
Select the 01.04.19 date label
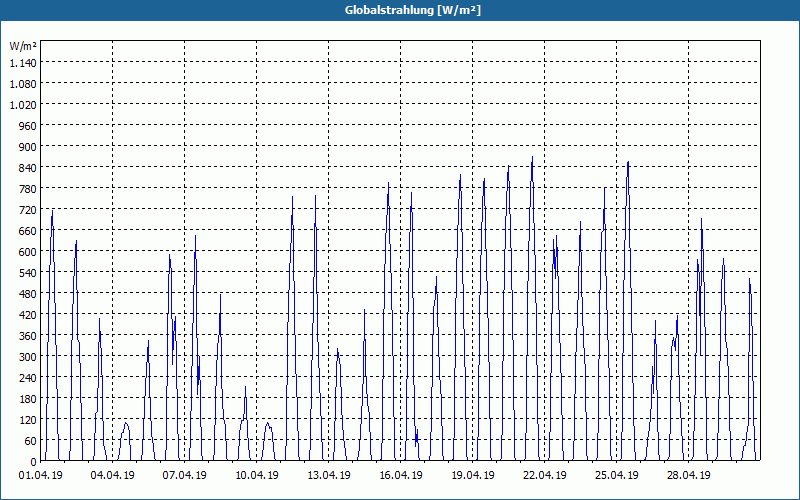tap(41, 476)
